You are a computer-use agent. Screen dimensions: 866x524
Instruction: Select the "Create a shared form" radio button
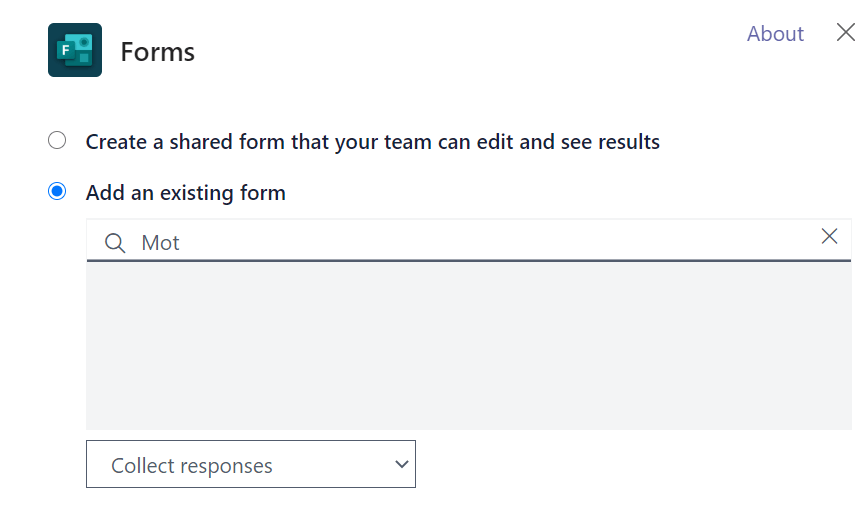pos(57,141)
